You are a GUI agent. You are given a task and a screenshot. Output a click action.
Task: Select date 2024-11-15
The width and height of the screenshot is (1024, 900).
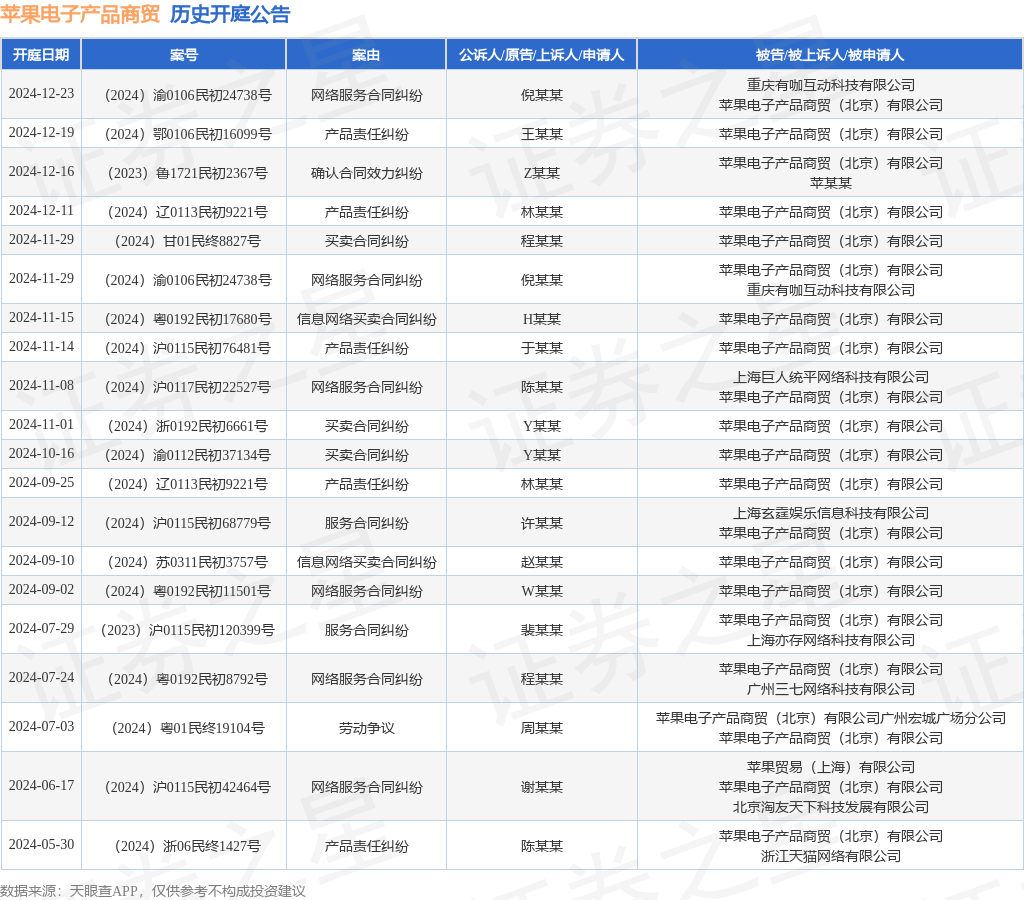[41, 317]
